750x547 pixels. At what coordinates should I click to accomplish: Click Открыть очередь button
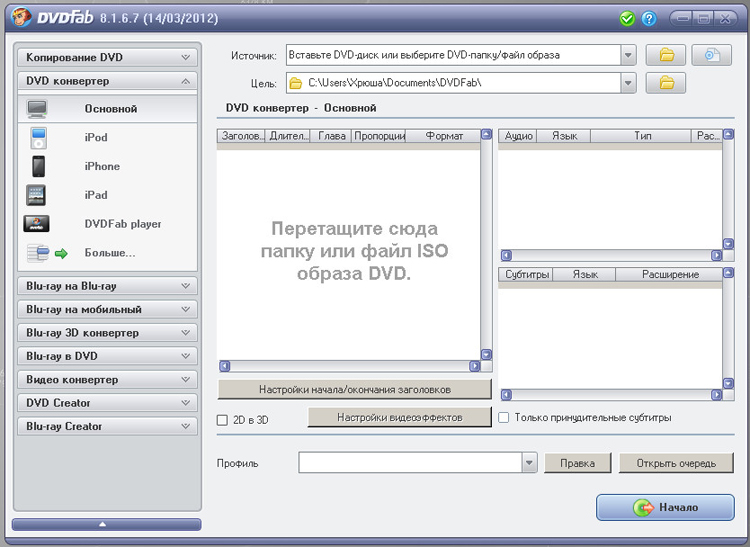(x=676, y=463)
